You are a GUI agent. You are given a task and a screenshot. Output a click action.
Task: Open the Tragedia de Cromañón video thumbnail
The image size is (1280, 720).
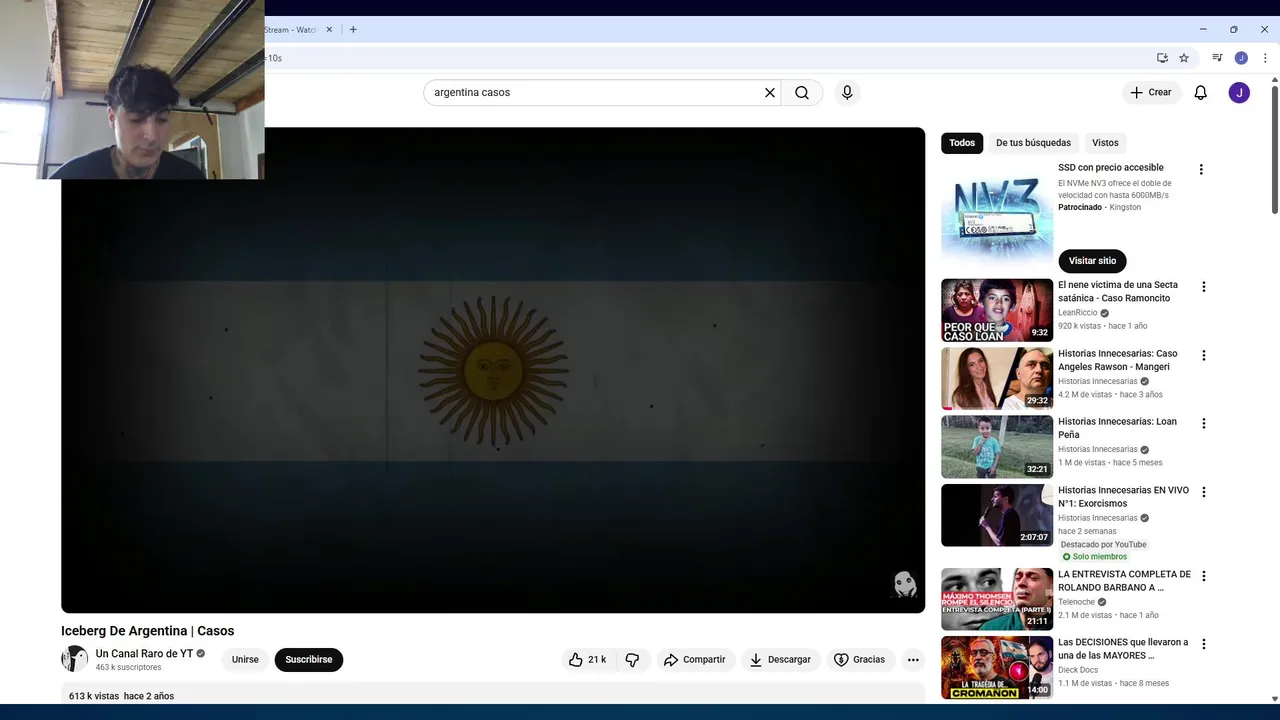tap(997, 667)
